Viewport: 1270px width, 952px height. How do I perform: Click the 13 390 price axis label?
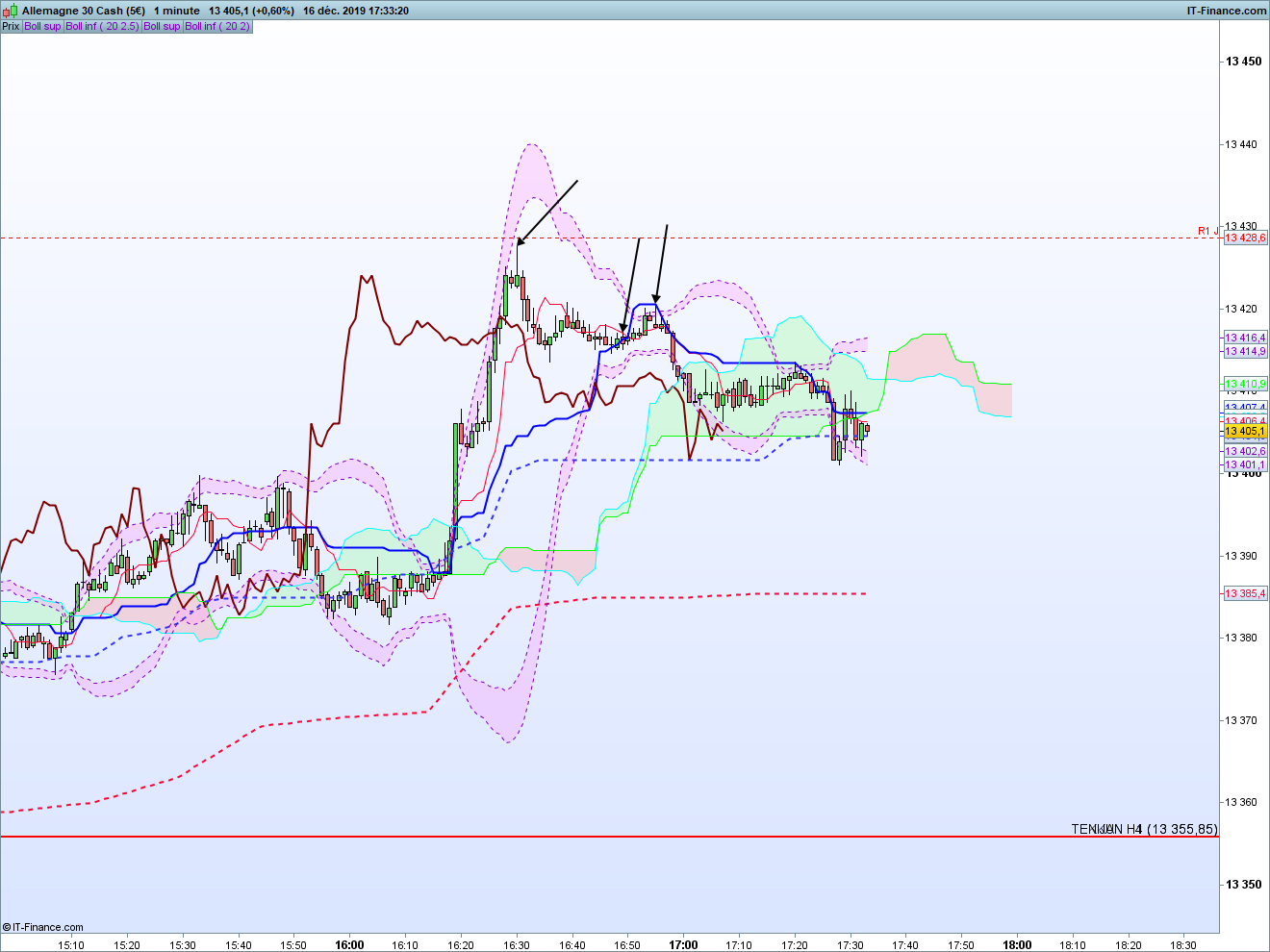(1241, 556)
